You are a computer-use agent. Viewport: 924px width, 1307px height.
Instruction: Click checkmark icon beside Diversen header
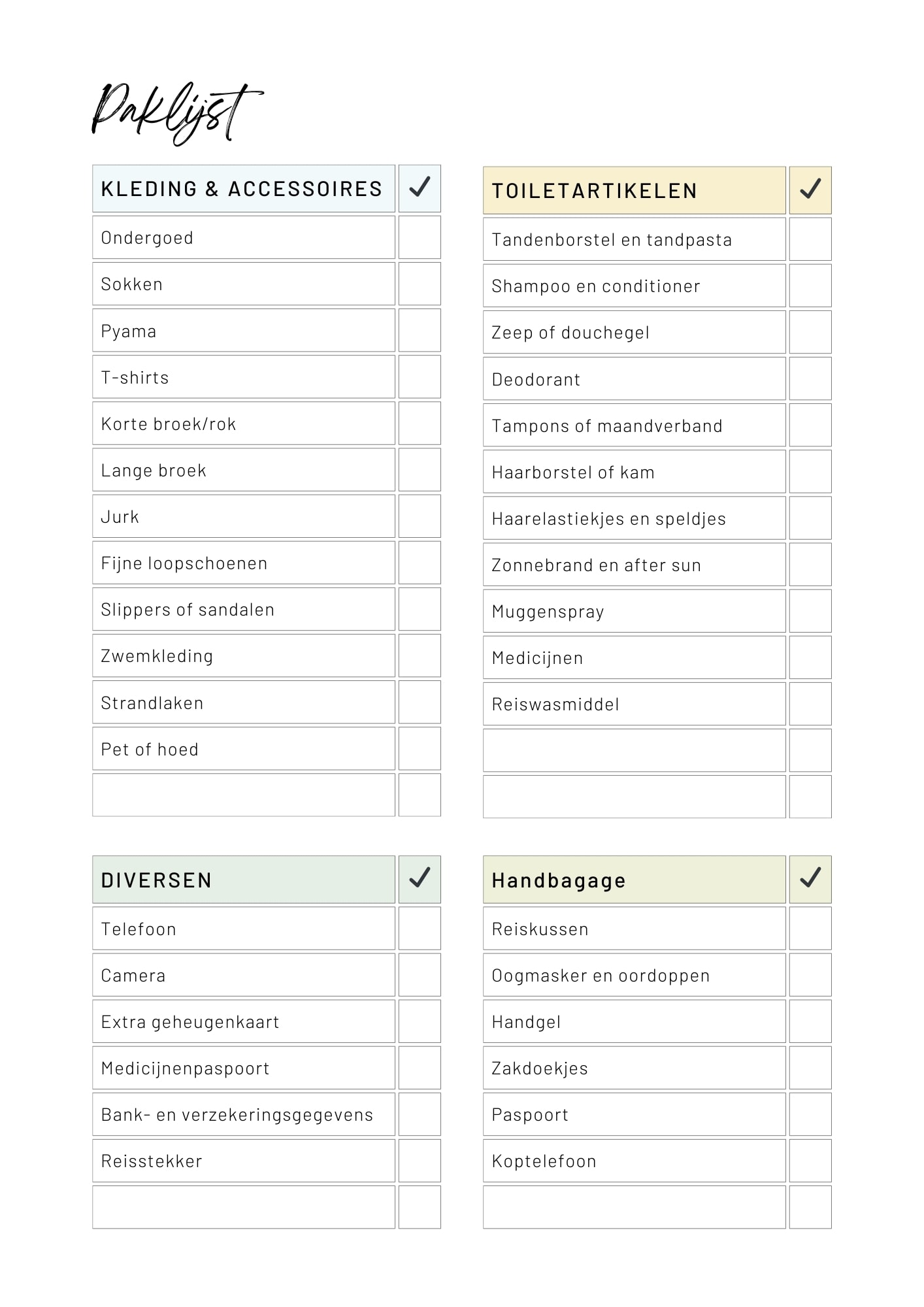[x=420, y=879]
